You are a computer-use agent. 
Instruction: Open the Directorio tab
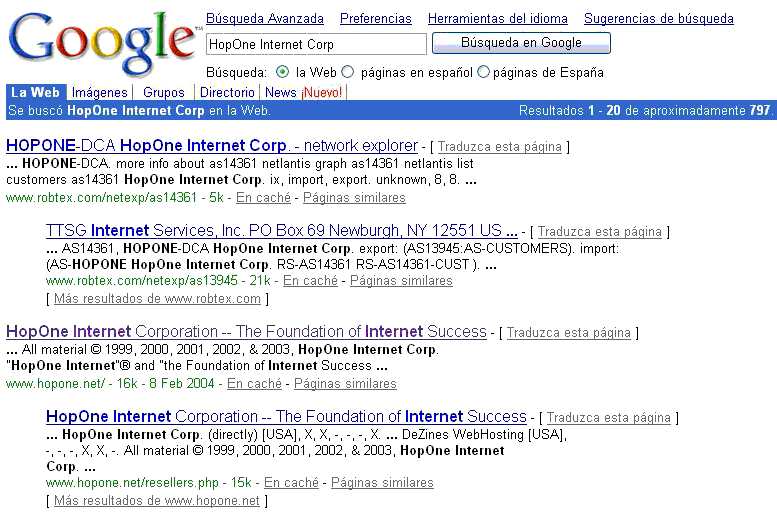227,92
